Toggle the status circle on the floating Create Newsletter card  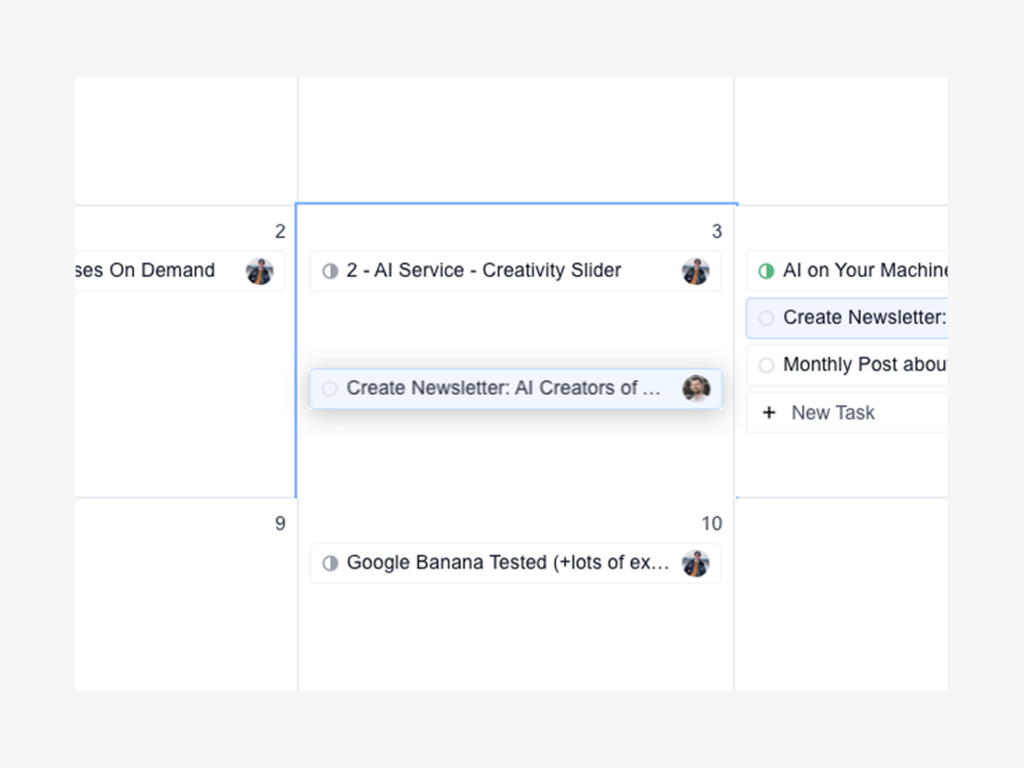coord(330,388)
